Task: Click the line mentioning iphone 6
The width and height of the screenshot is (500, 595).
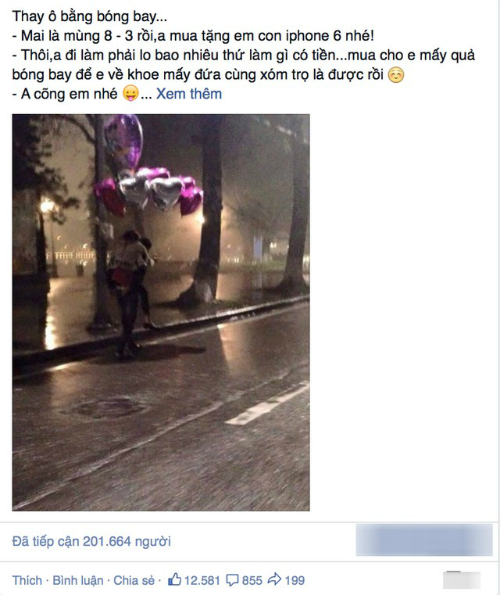Action: pyautogui.click(x=193, y=36)
